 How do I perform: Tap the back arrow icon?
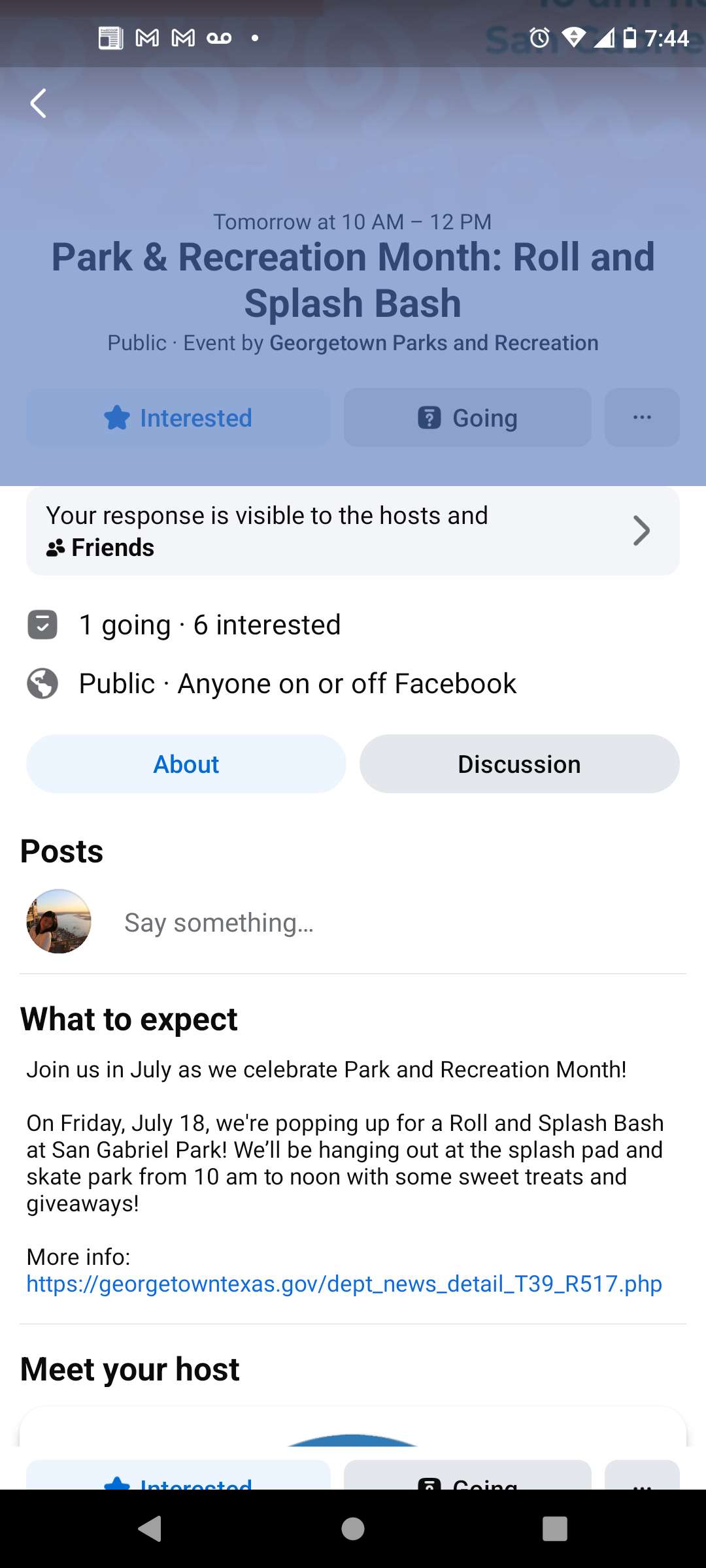coord(39,103)
